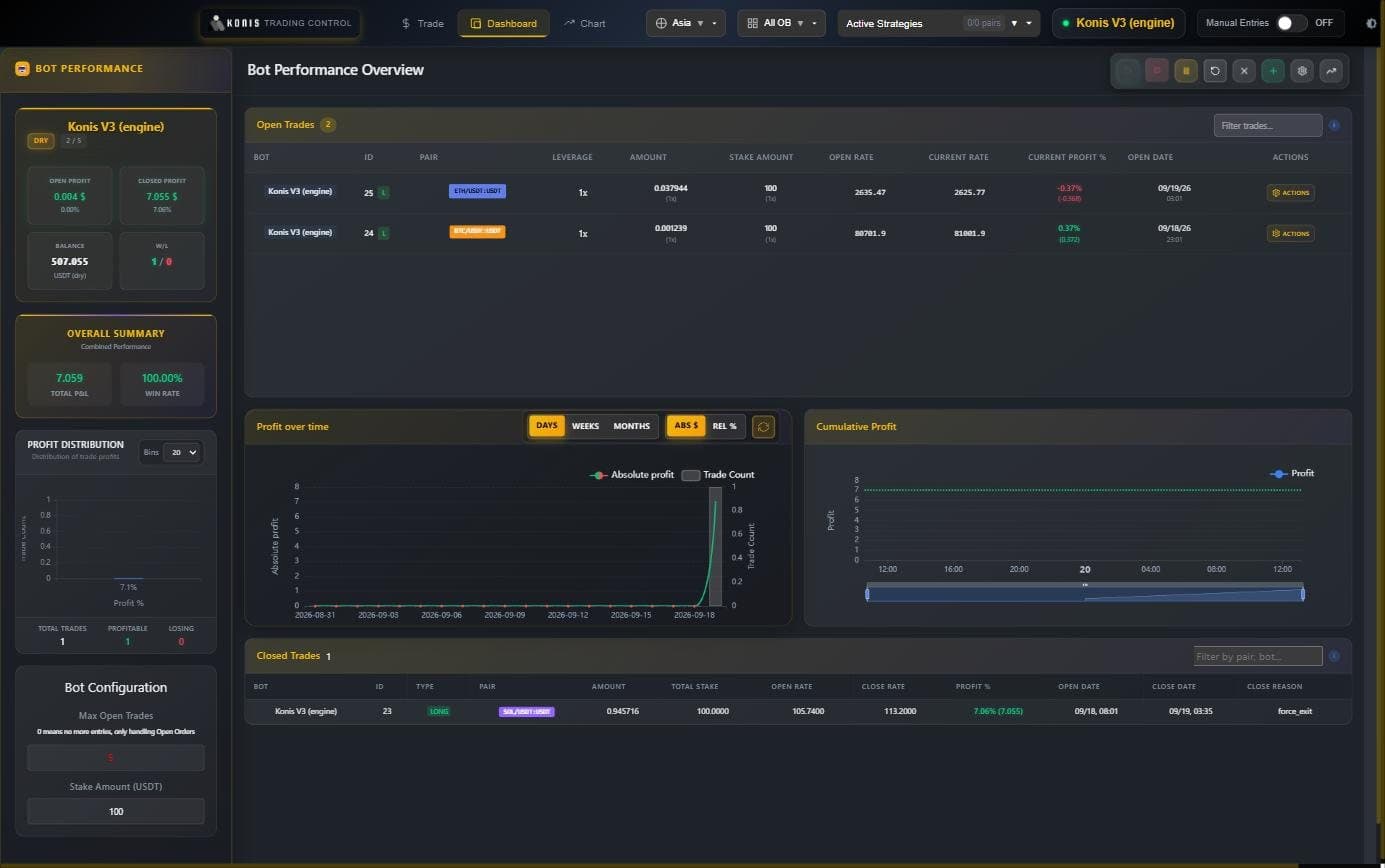Sort open trades by OPEN DATE column

[x=1150, y=157]
